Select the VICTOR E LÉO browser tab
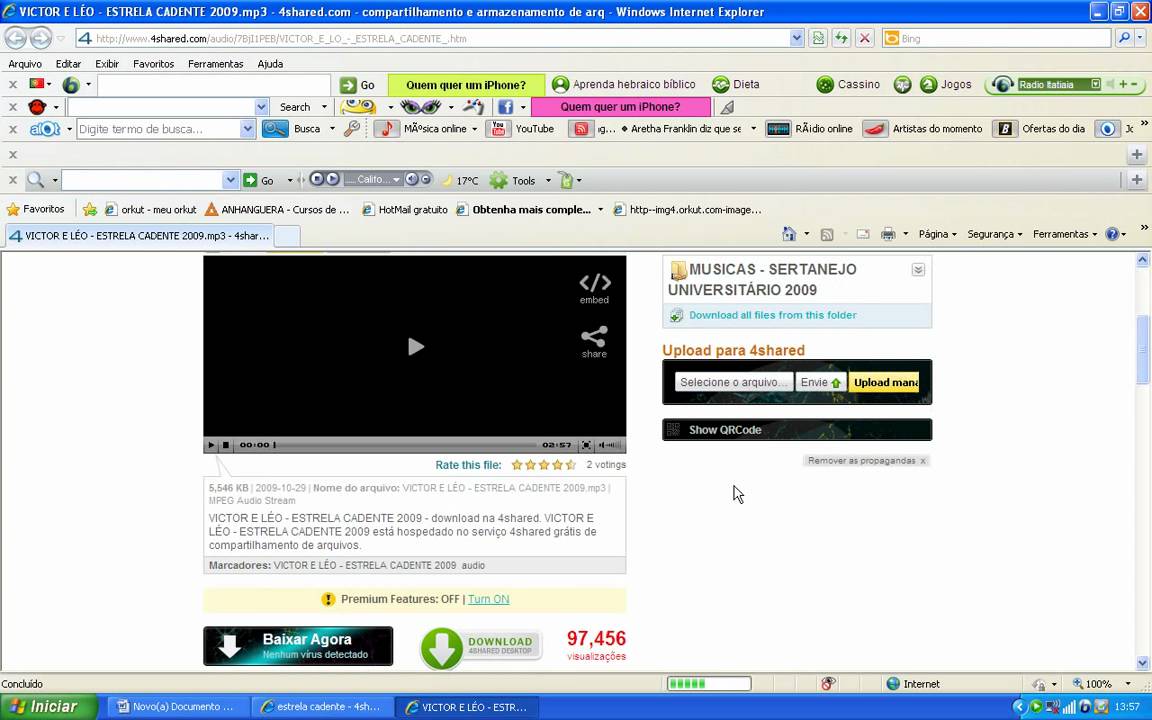The height and width of the screenshot is (720, 1152). 139,236
